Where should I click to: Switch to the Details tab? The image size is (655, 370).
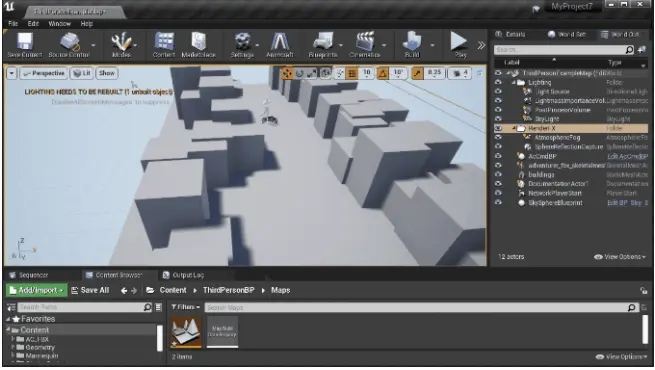point(510,35)
